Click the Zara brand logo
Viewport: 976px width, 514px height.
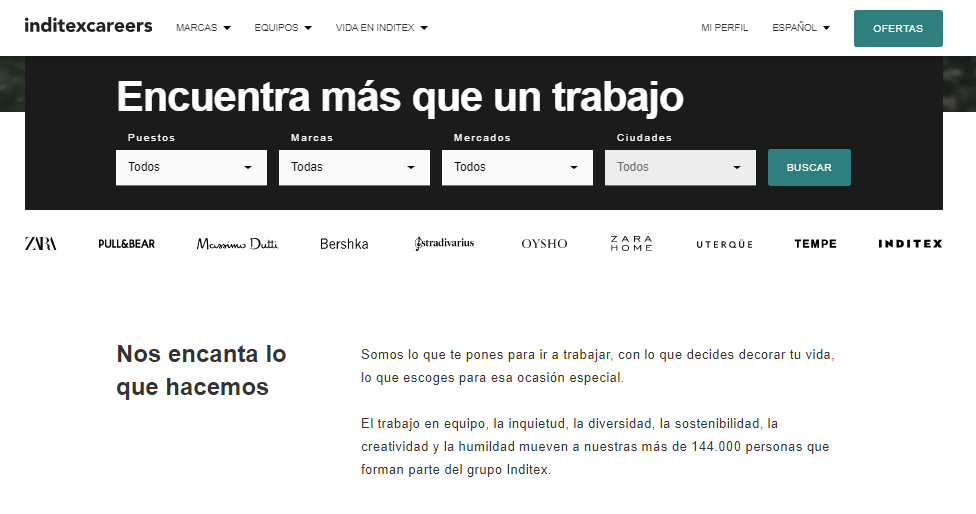click(40, 243)
